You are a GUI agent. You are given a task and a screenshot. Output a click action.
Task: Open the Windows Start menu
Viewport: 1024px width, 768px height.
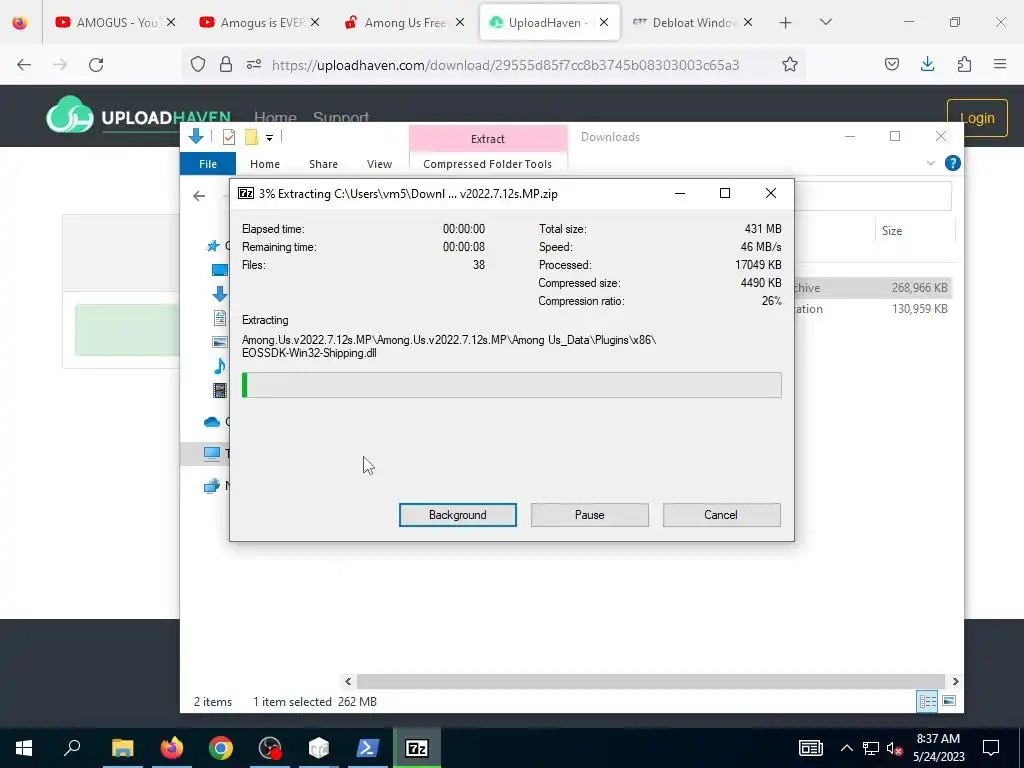tap(24, 748)
